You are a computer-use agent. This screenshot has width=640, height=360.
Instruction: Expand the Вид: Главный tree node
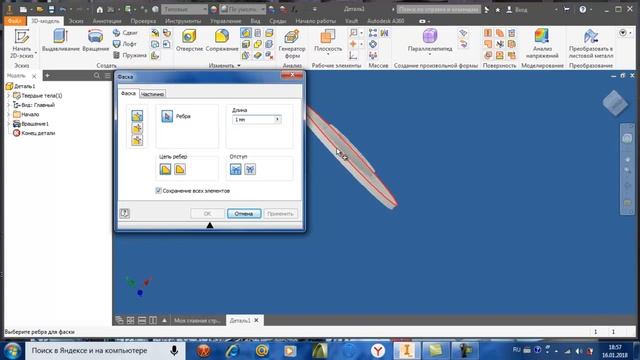(x=9, y=105)
